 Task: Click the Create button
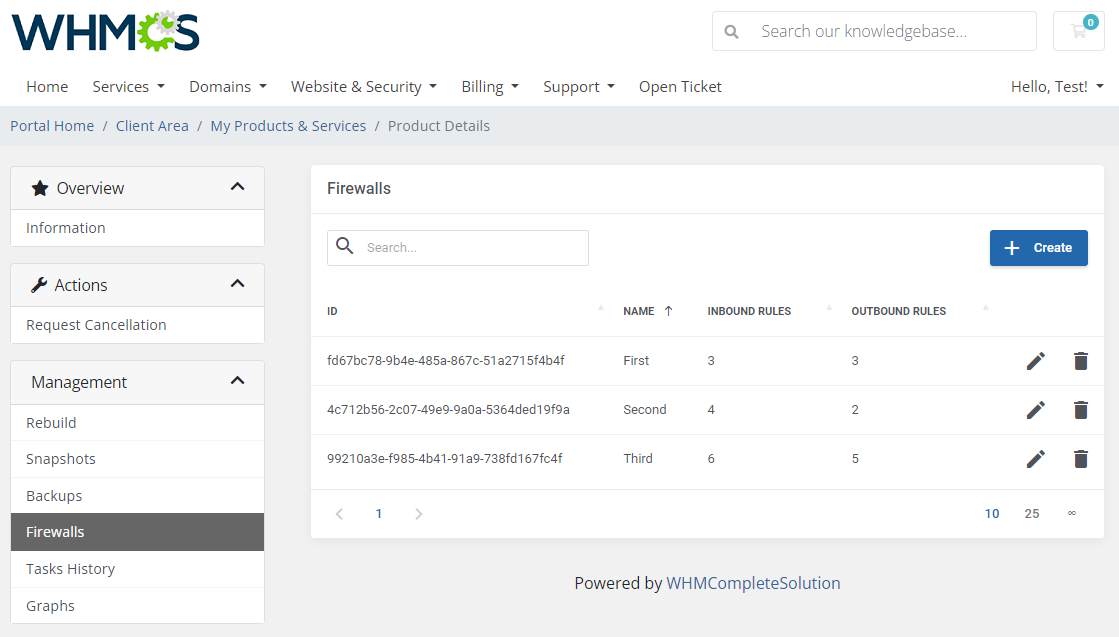coord(1038,247)
